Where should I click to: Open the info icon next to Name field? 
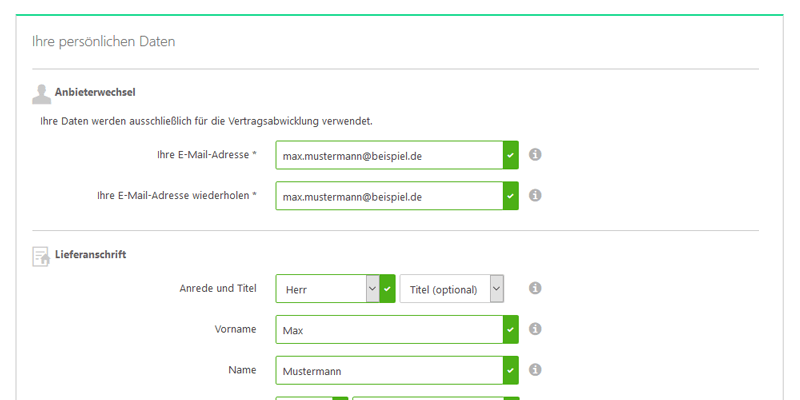[x=535, y=370]
